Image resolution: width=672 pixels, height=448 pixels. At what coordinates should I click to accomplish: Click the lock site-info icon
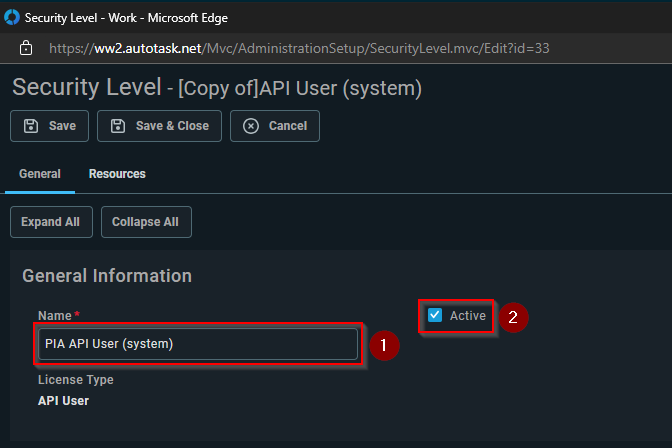(26, 48)
